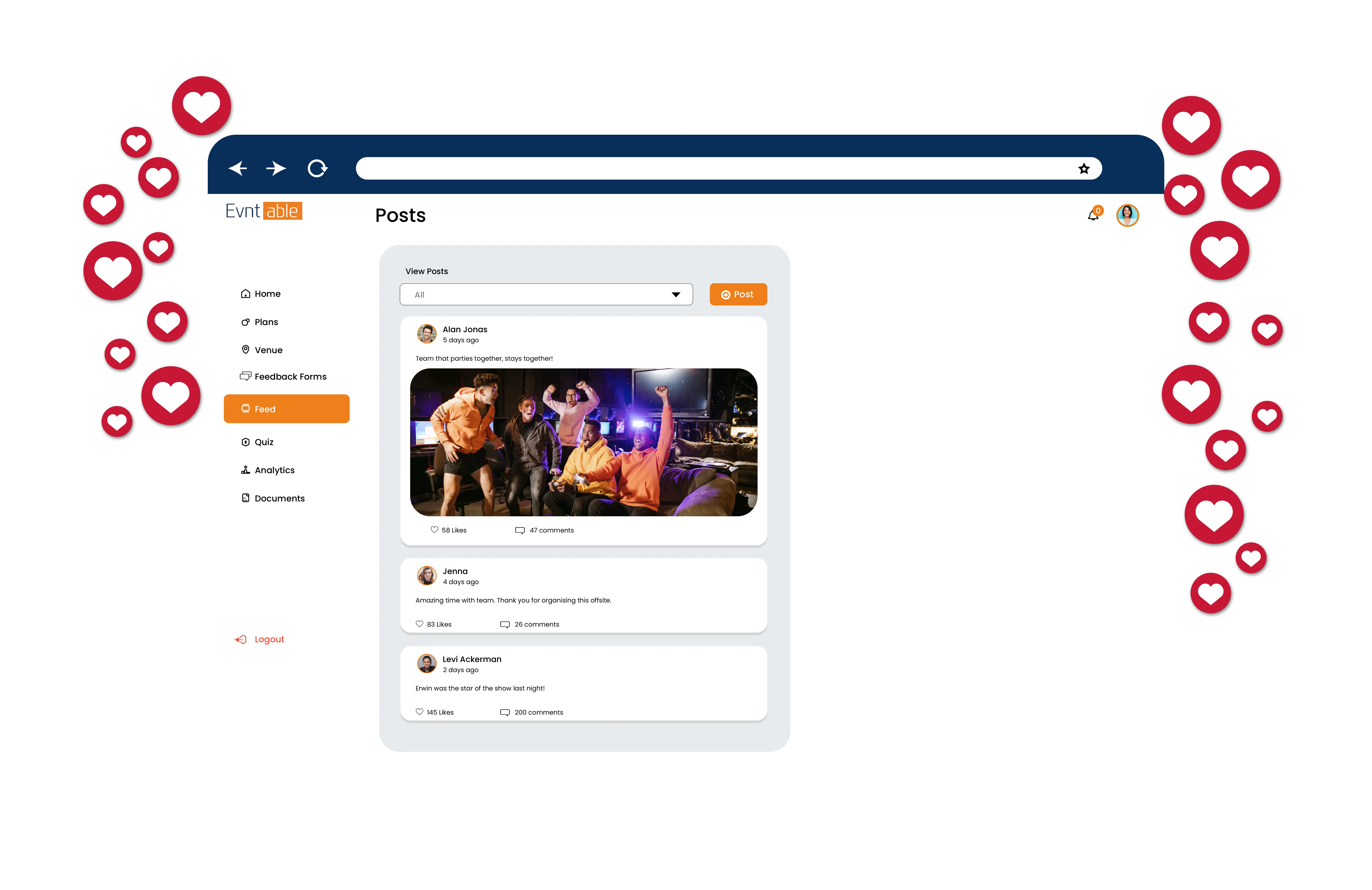
Task: Click the browser back arrow
Action: pyautogui.click(x=237, y=168)
